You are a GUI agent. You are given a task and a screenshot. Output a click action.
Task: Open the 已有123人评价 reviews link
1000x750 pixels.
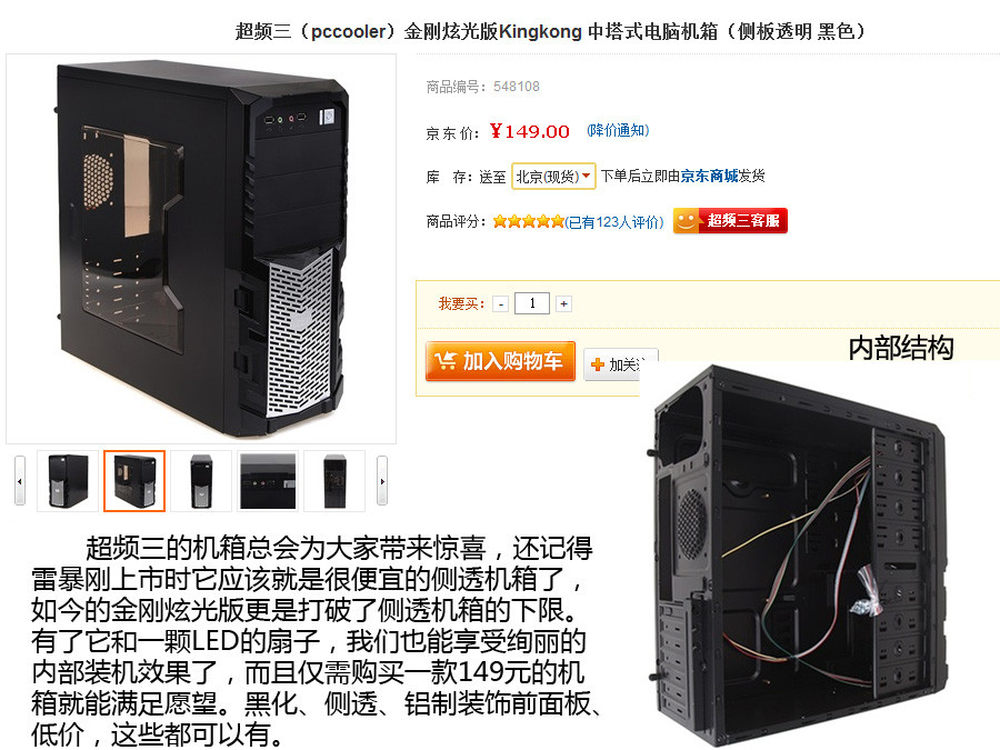pyautogui.click(x=615, y=222)
